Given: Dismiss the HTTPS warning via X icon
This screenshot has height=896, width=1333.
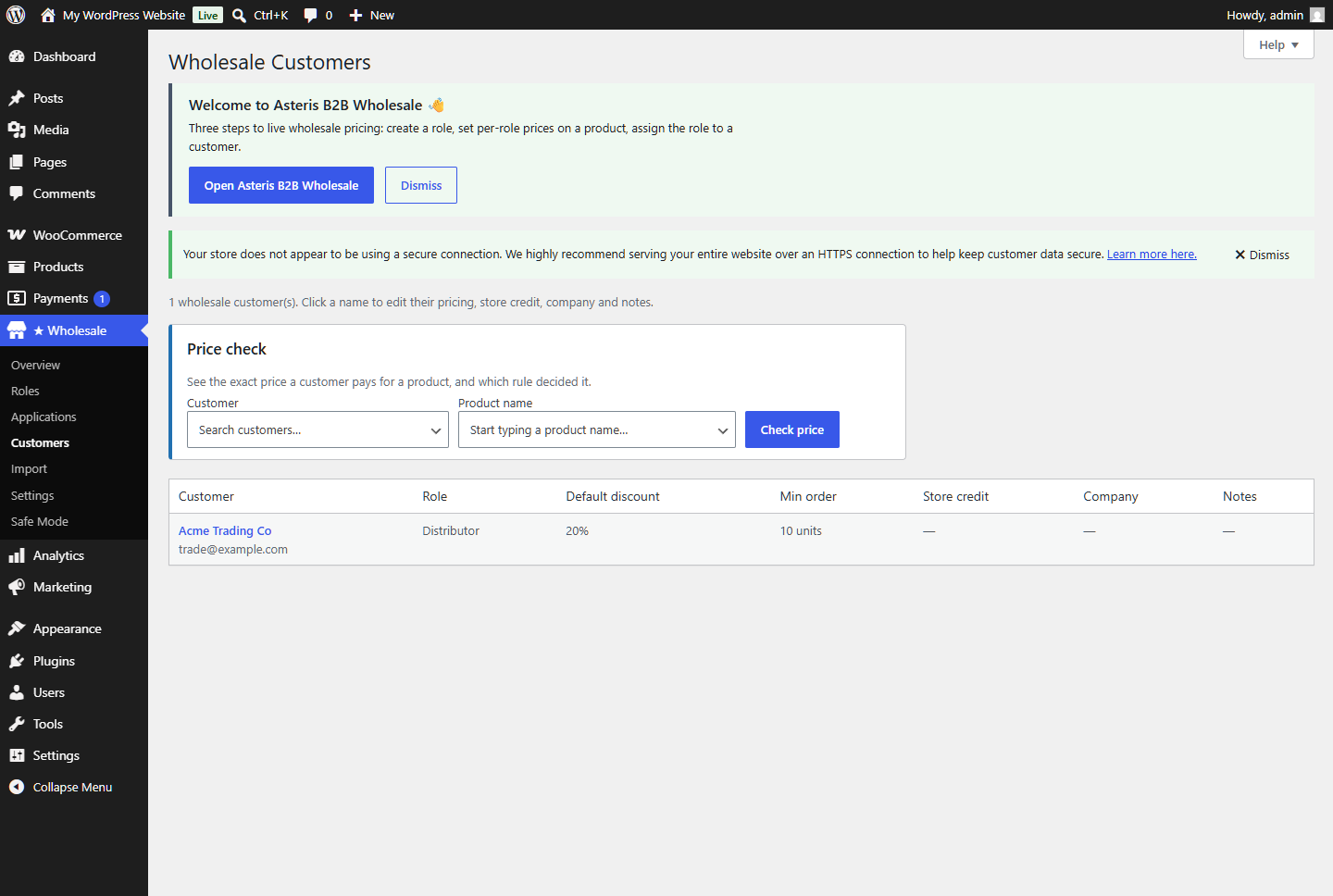Looking at the screenshot, I should pyautogui.click(x=1240, y=255).
